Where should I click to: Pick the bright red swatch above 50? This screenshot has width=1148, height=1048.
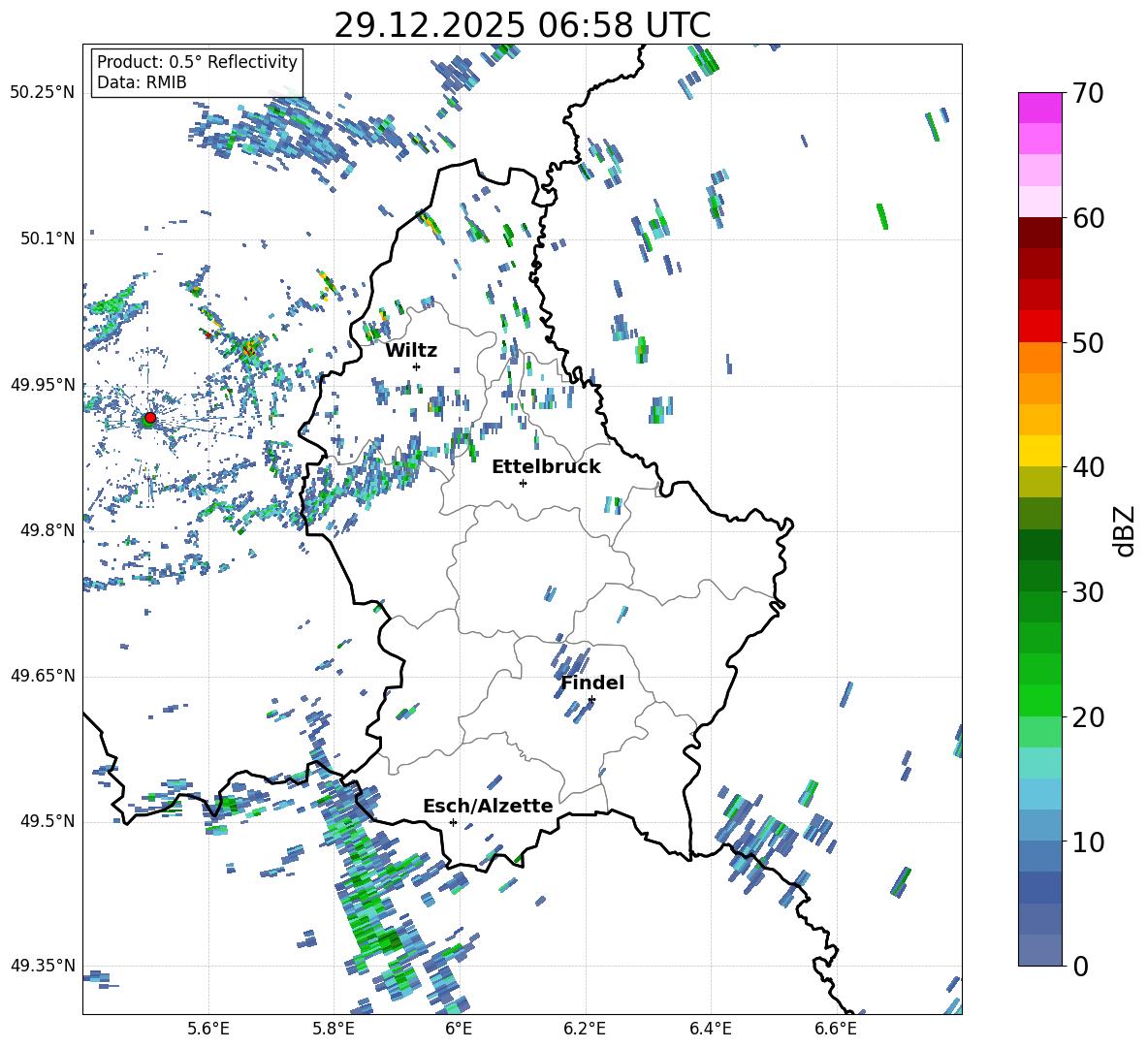(x=1039, y=327)
